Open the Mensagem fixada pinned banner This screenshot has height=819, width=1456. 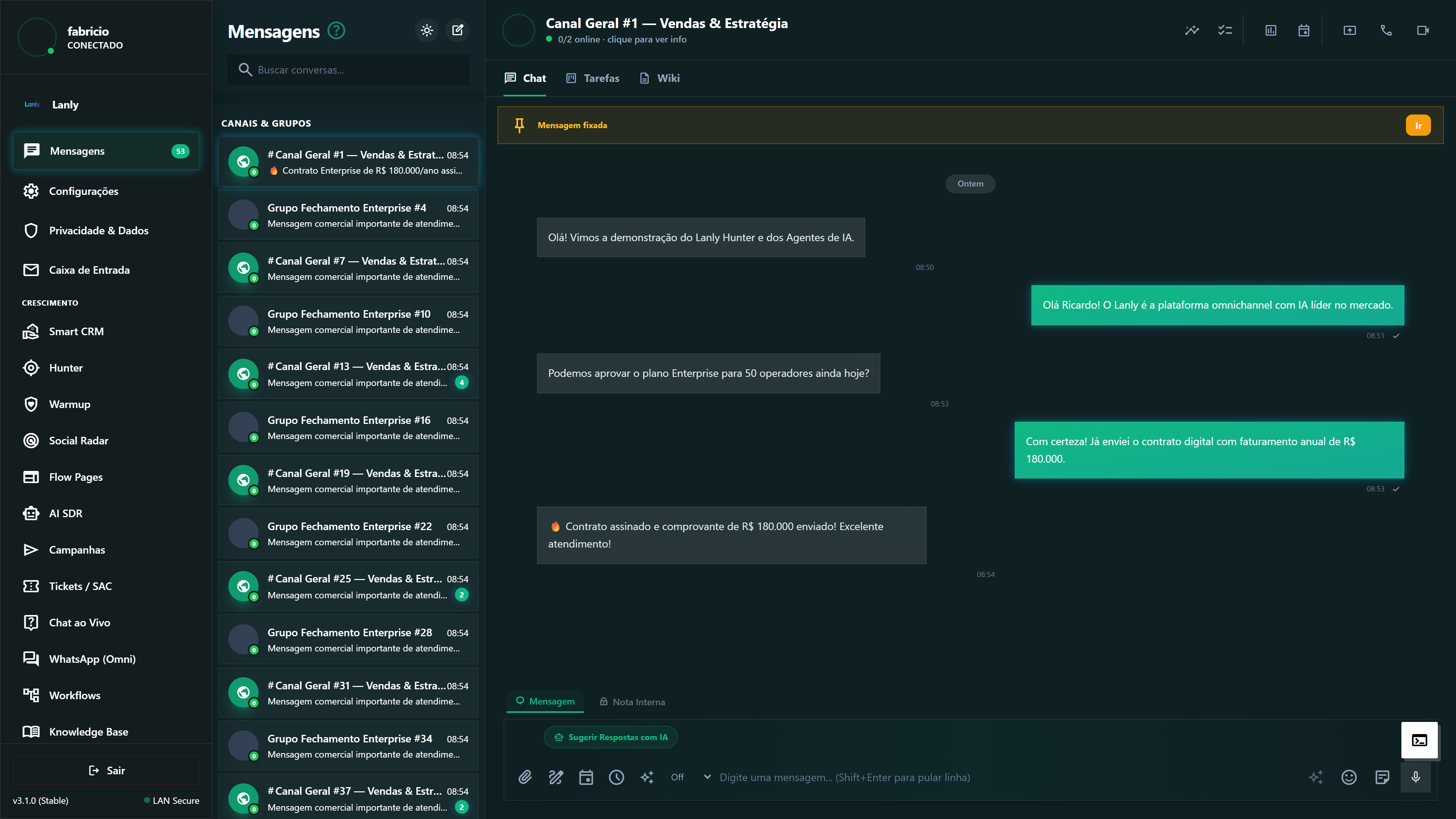(971, 125)
